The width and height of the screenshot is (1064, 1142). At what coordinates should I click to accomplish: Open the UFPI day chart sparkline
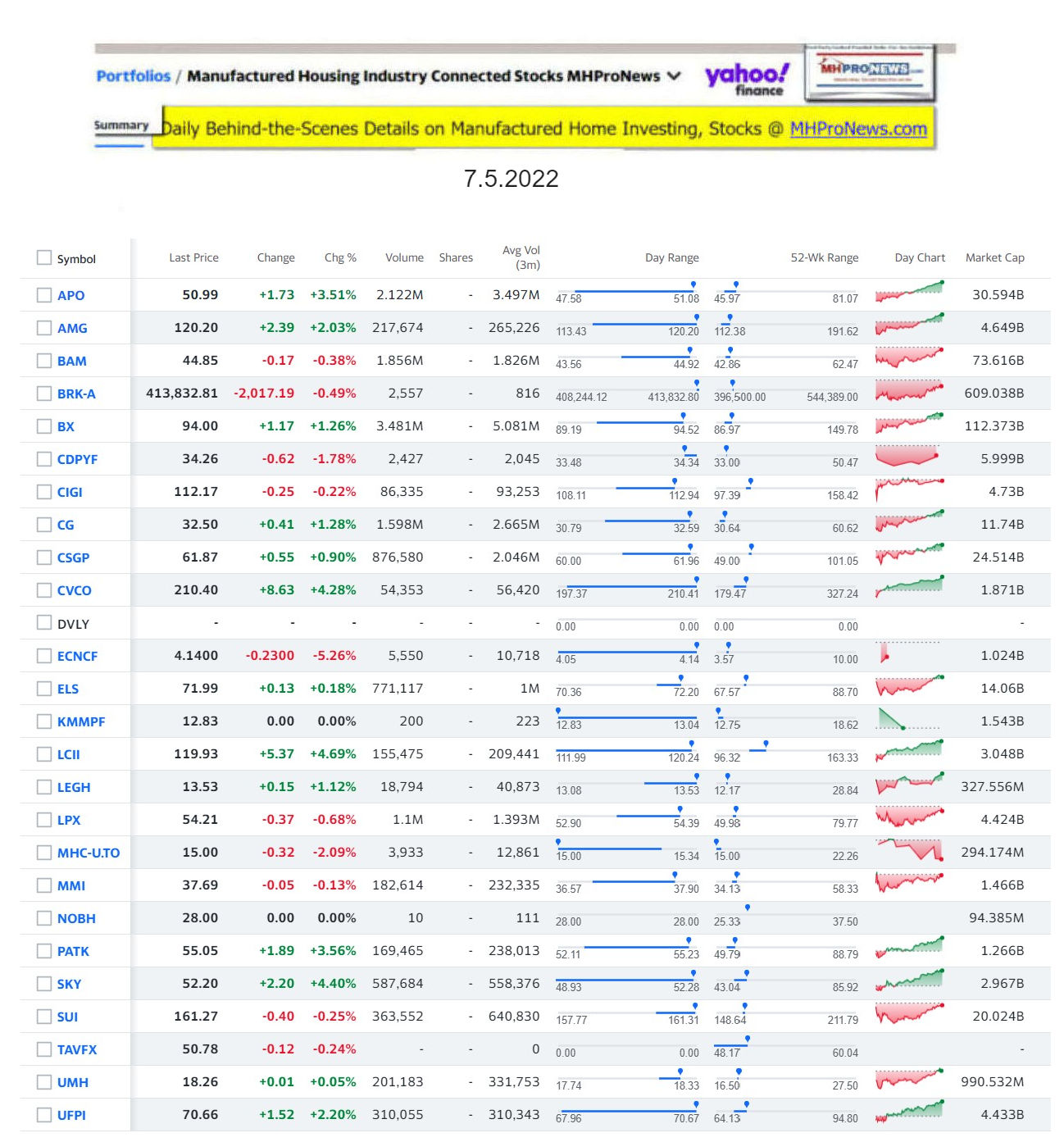909,1112
